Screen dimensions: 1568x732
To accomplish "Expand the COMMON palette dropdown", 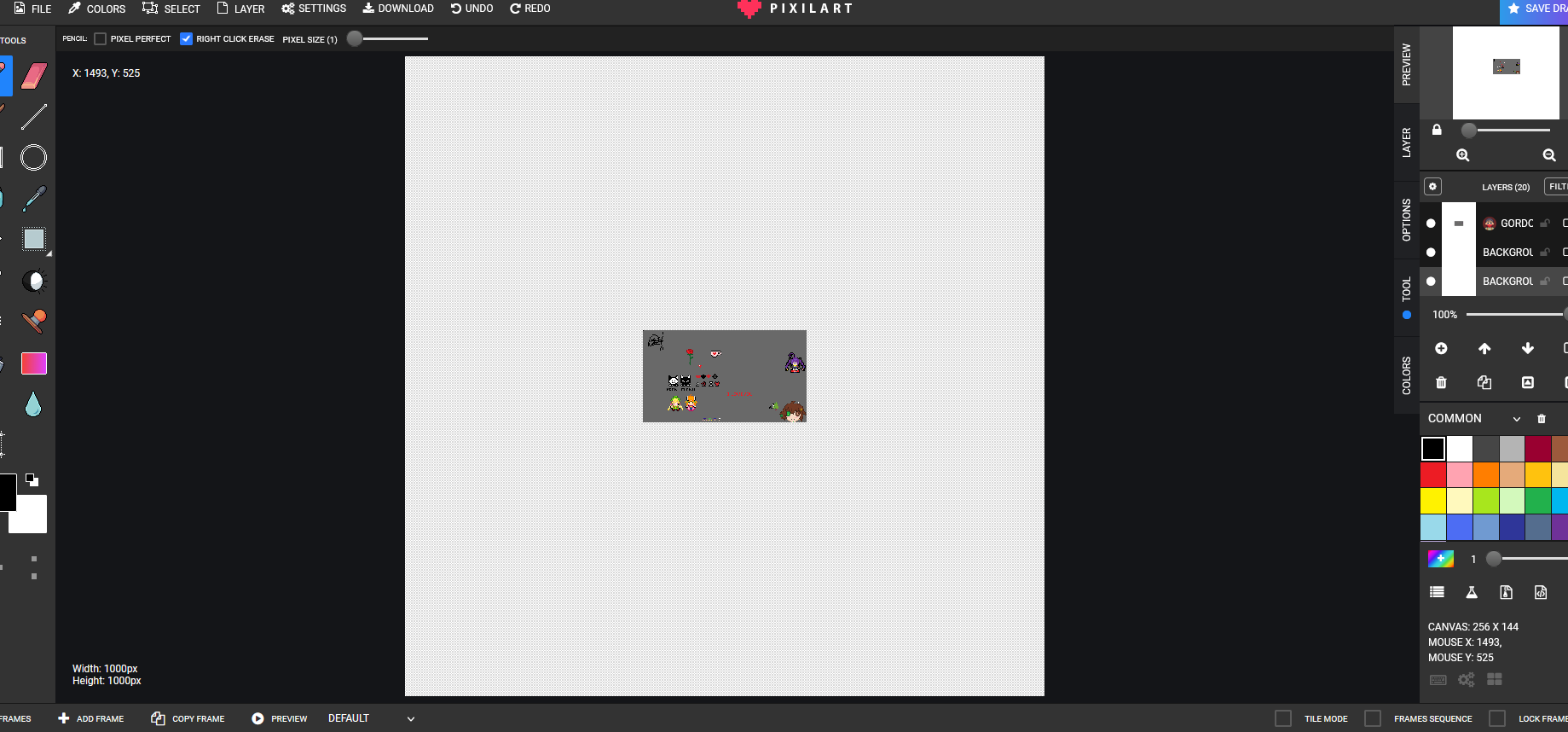I will 1517,419.
